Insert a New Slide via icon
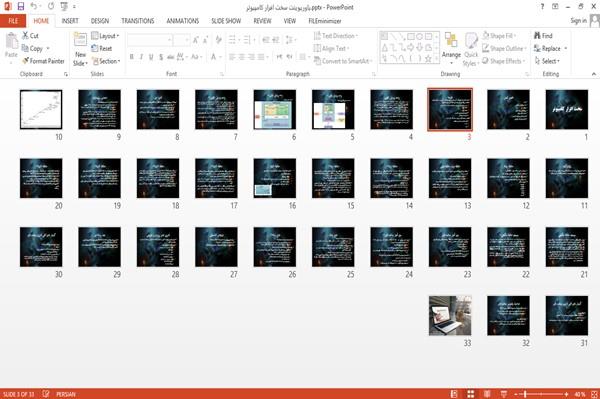Screen dimensions: 600x399 pyautogui.click(x=80, y=40)
